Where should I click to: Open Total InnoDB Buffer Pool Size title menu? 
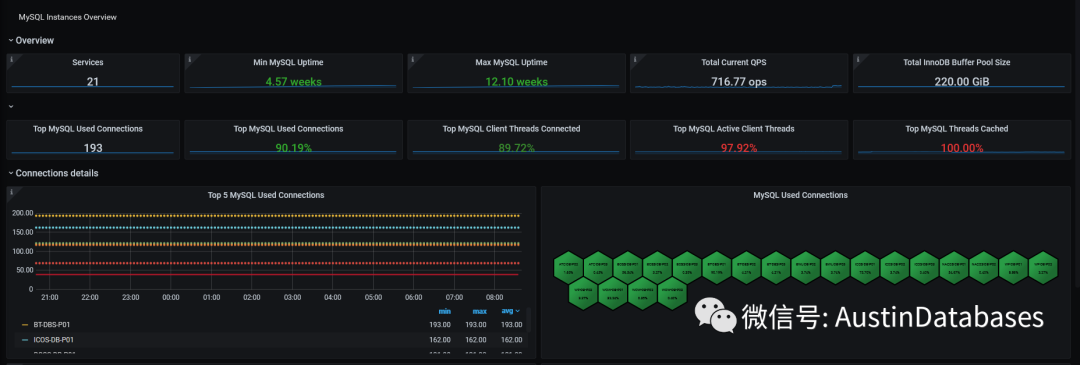point(957,62)
